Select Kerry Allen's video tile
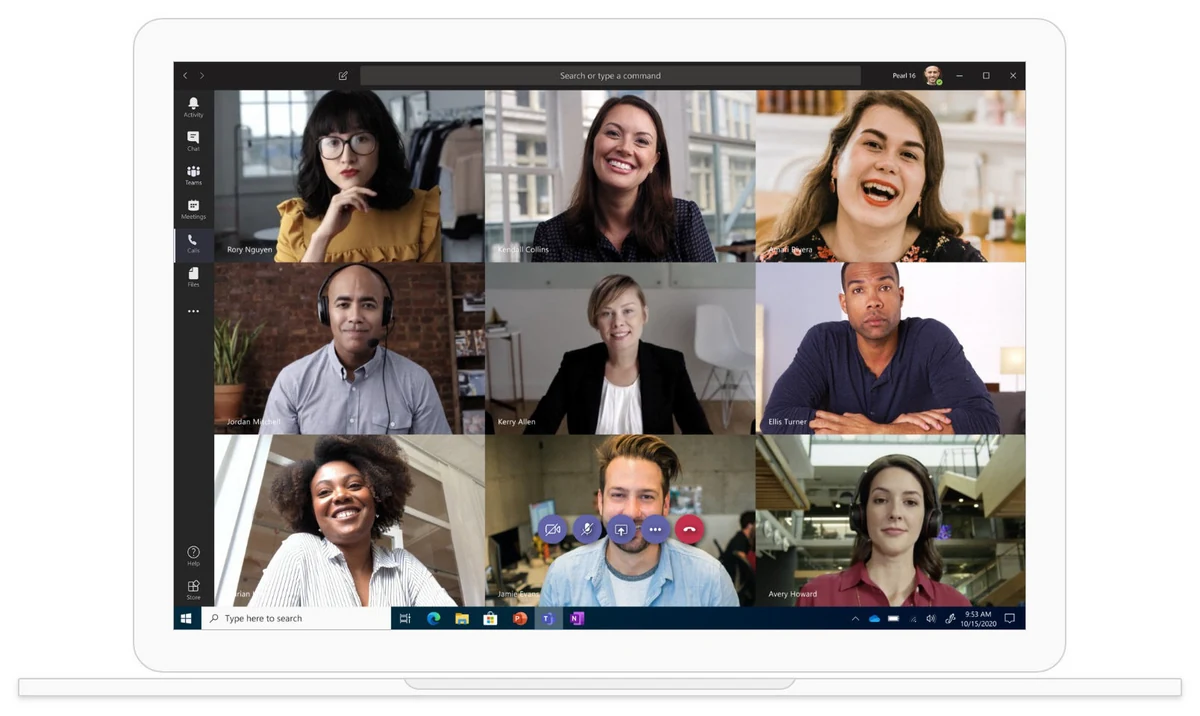This screenshot has width=1200, height=716. point(620,348)
